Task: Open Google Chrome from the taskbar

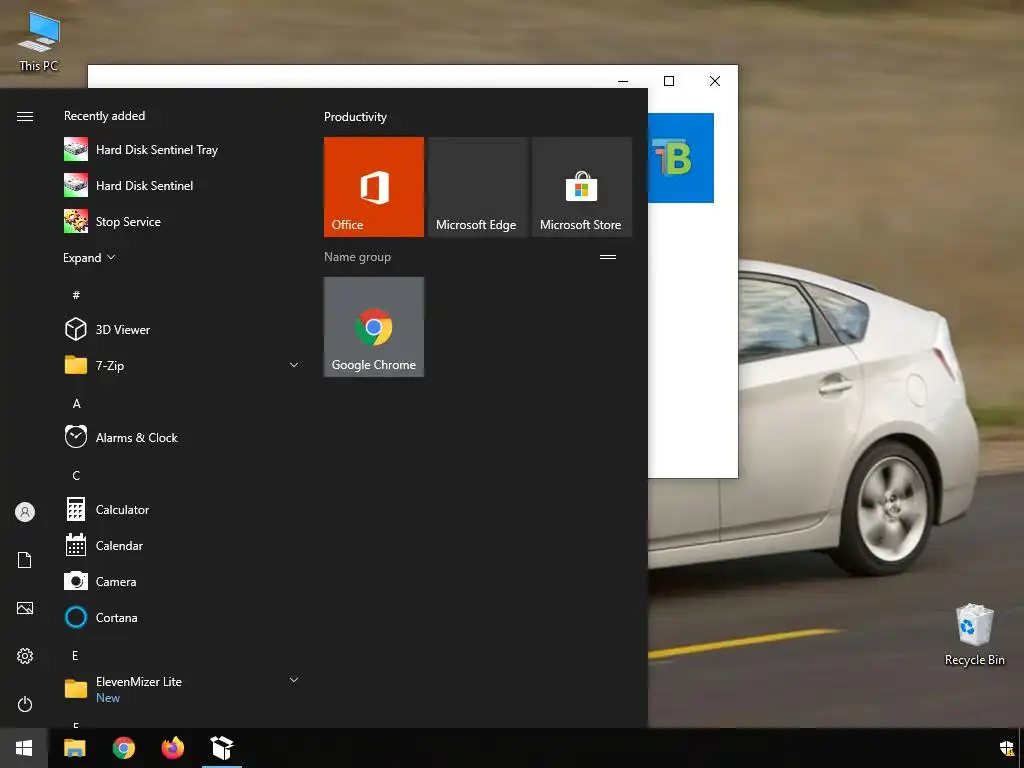Action: click(x=123, y=748)
